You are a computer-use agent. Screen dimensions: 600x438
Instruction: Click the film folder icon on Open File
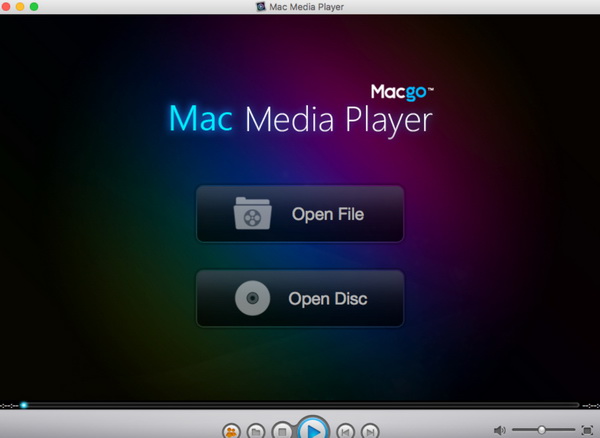pos(251,214)
